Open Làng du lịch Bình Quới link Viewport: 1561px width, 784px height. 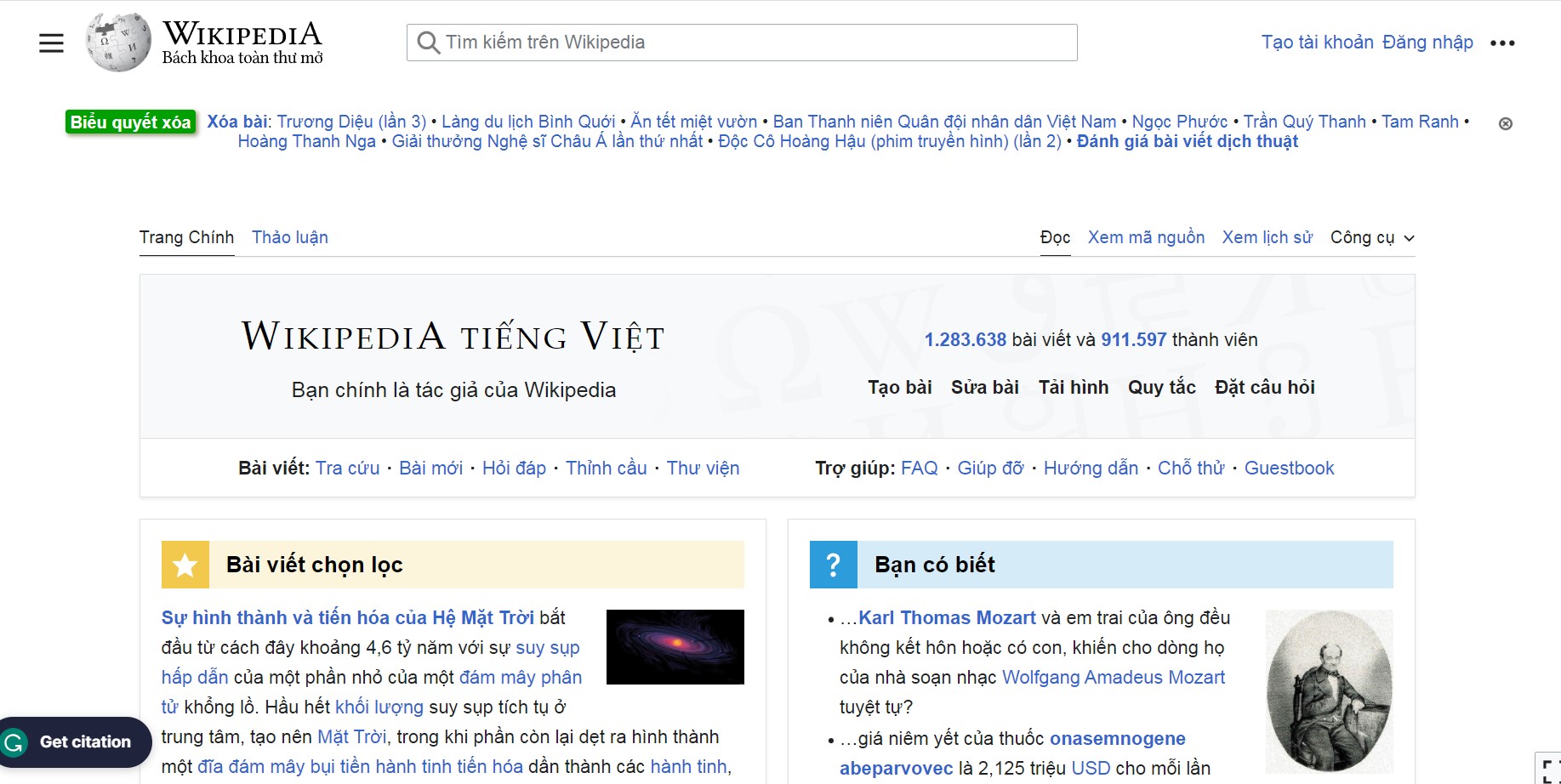[x=528, y=122]
